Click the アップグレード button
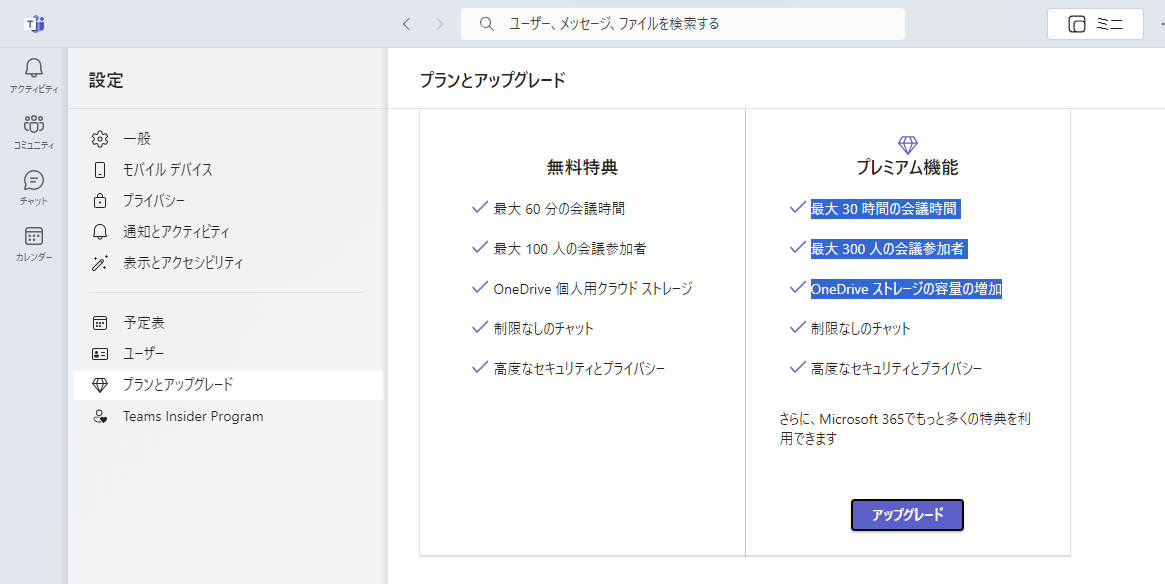The image size is (1165, 584). coord(907,515)
